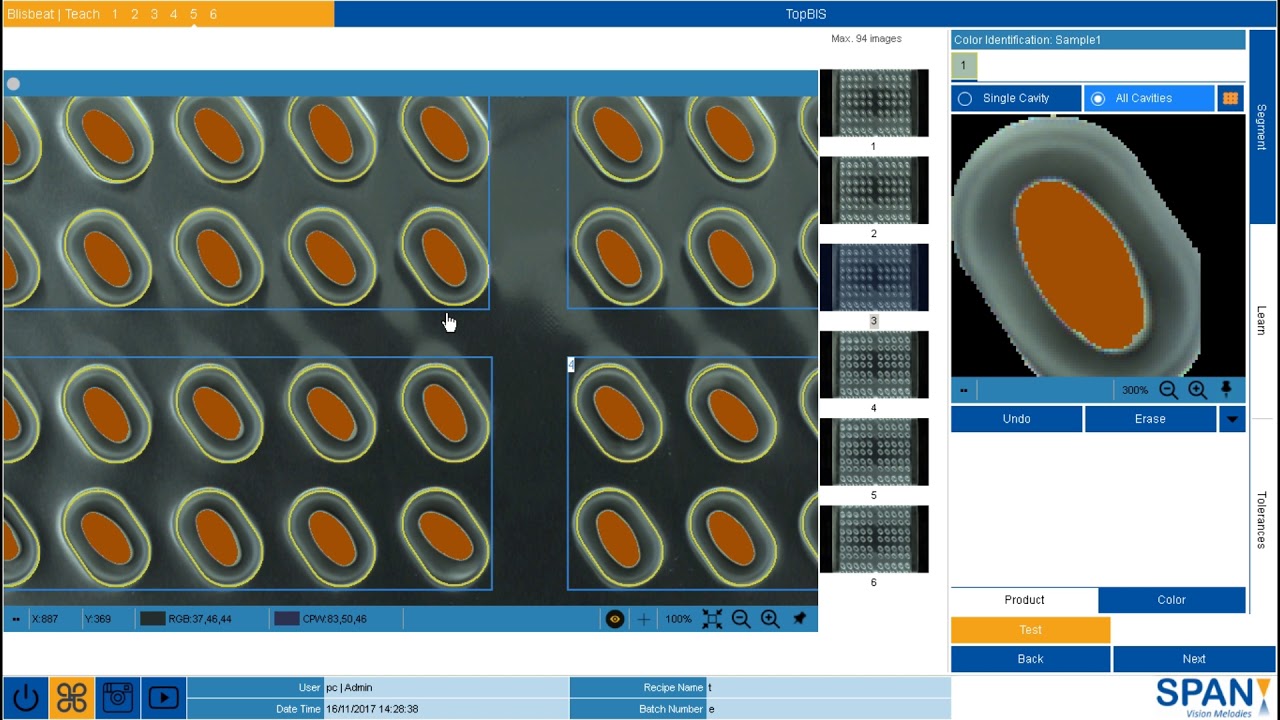Open the camera capture icon

click(117, 697)
